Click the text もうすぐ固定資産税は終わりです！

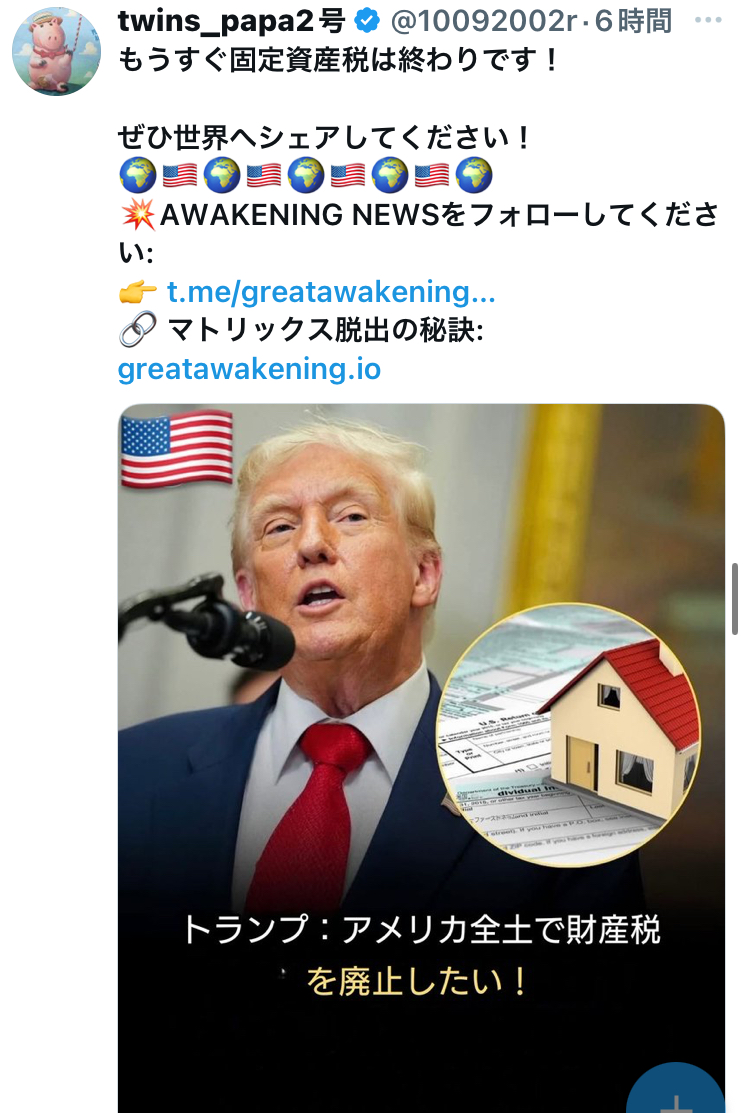(339, 60)
